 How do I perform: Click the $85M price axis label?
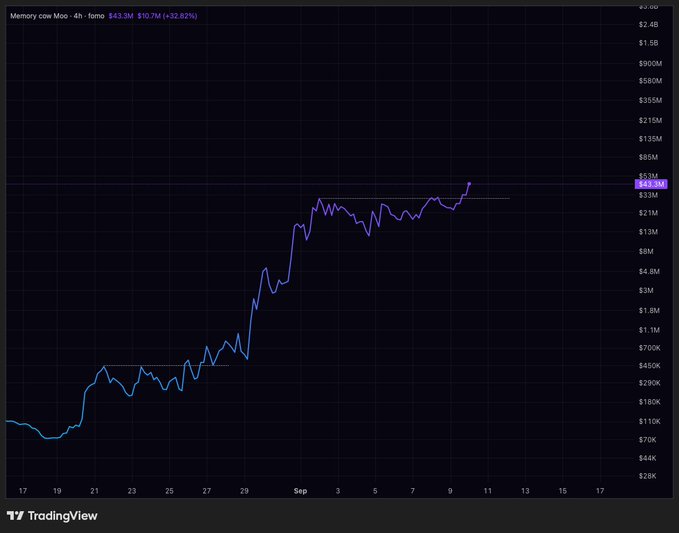coord(648,157)
